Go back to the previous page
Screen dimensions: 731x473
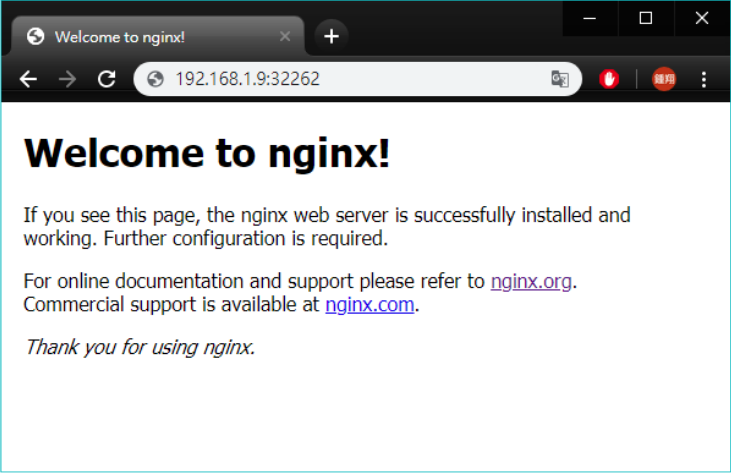[x=28, y=79]
